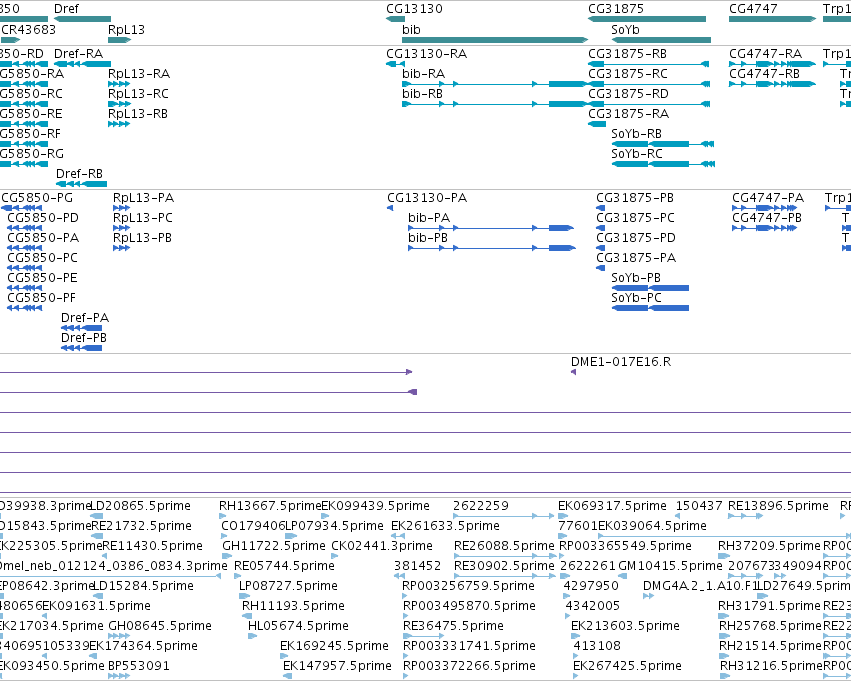Click the DME1-017E16.R clone label

pyautogui.click(x=621, y=362)
